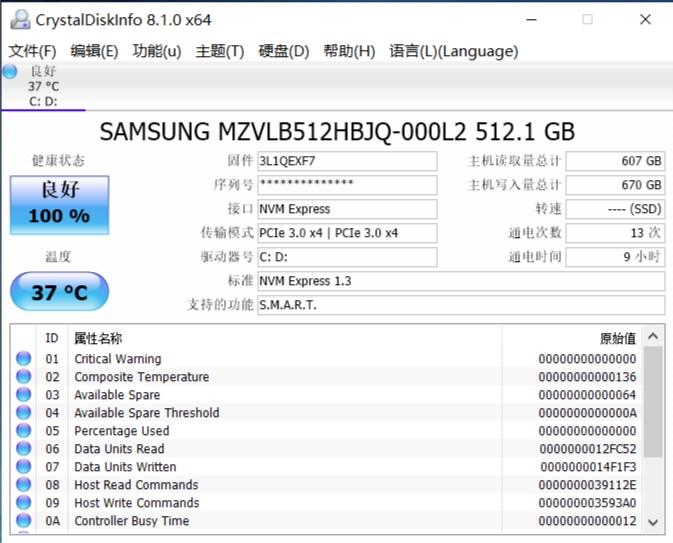The width and height of the screenshot is (673, 543).
Task: Click the ---- (SSD) rotation rate value
Action: coord(615,209)
